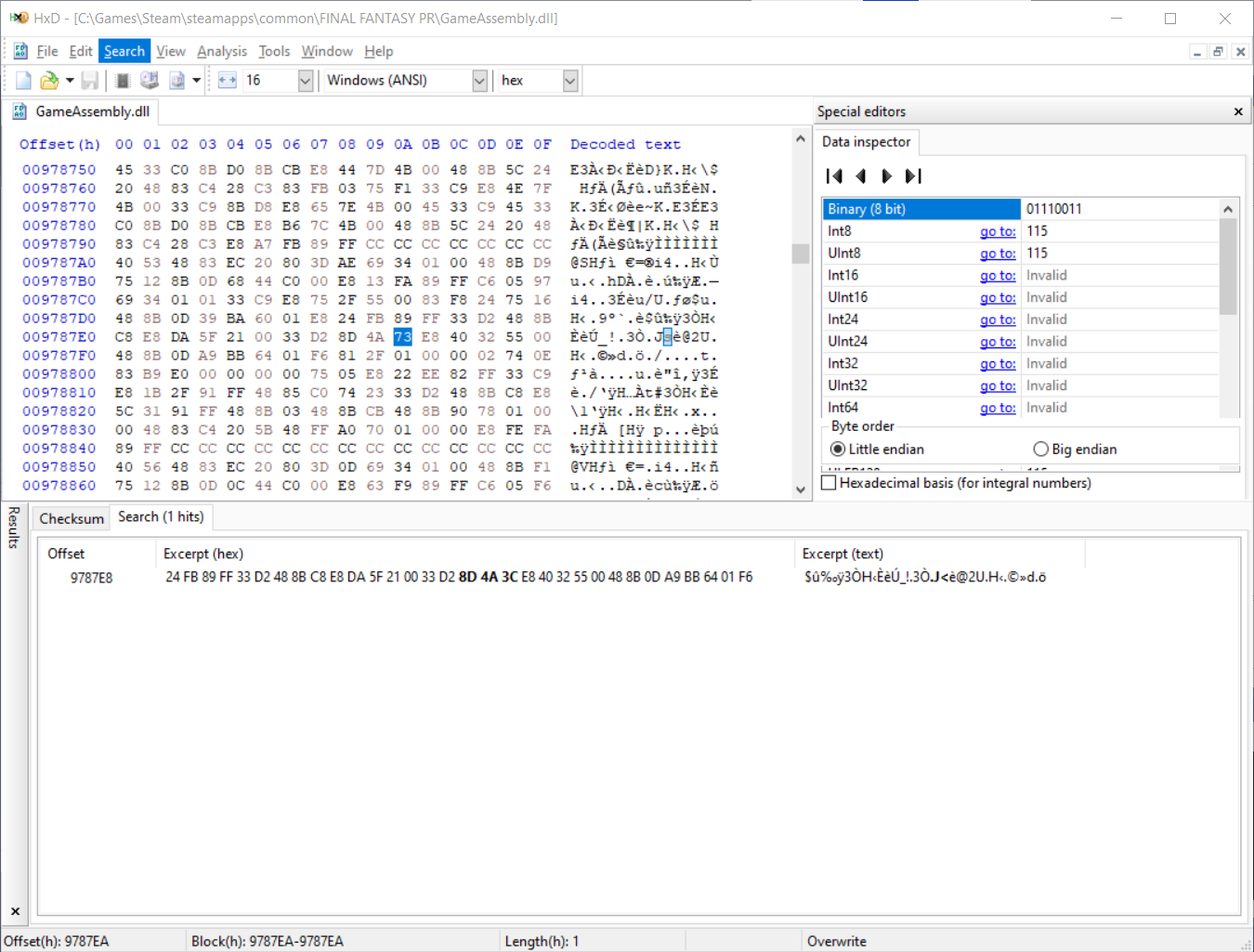Click the Open RAM memory chip icon
This screenshot has height=952, width=1254.
tap(123, 81)
